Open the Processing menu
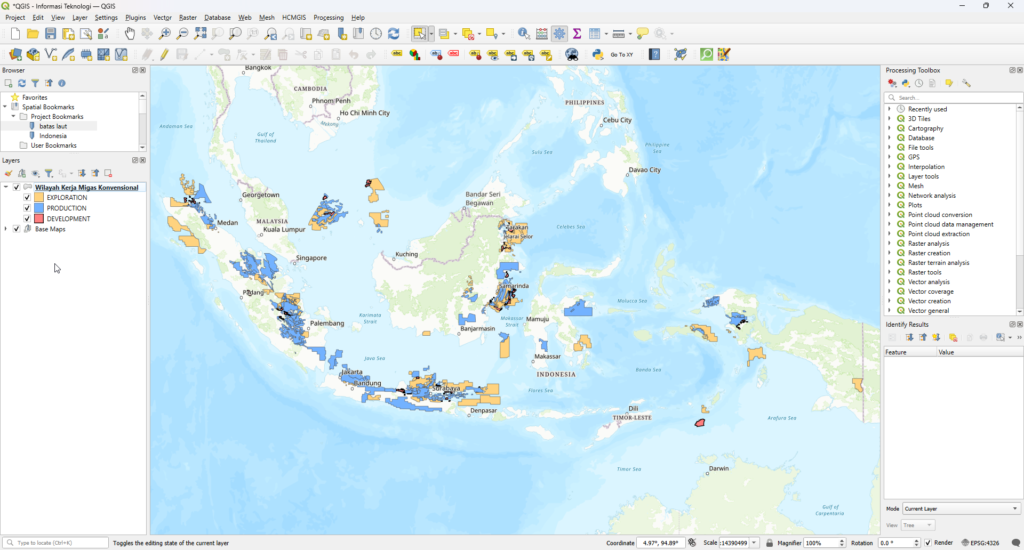 [328, 18]
